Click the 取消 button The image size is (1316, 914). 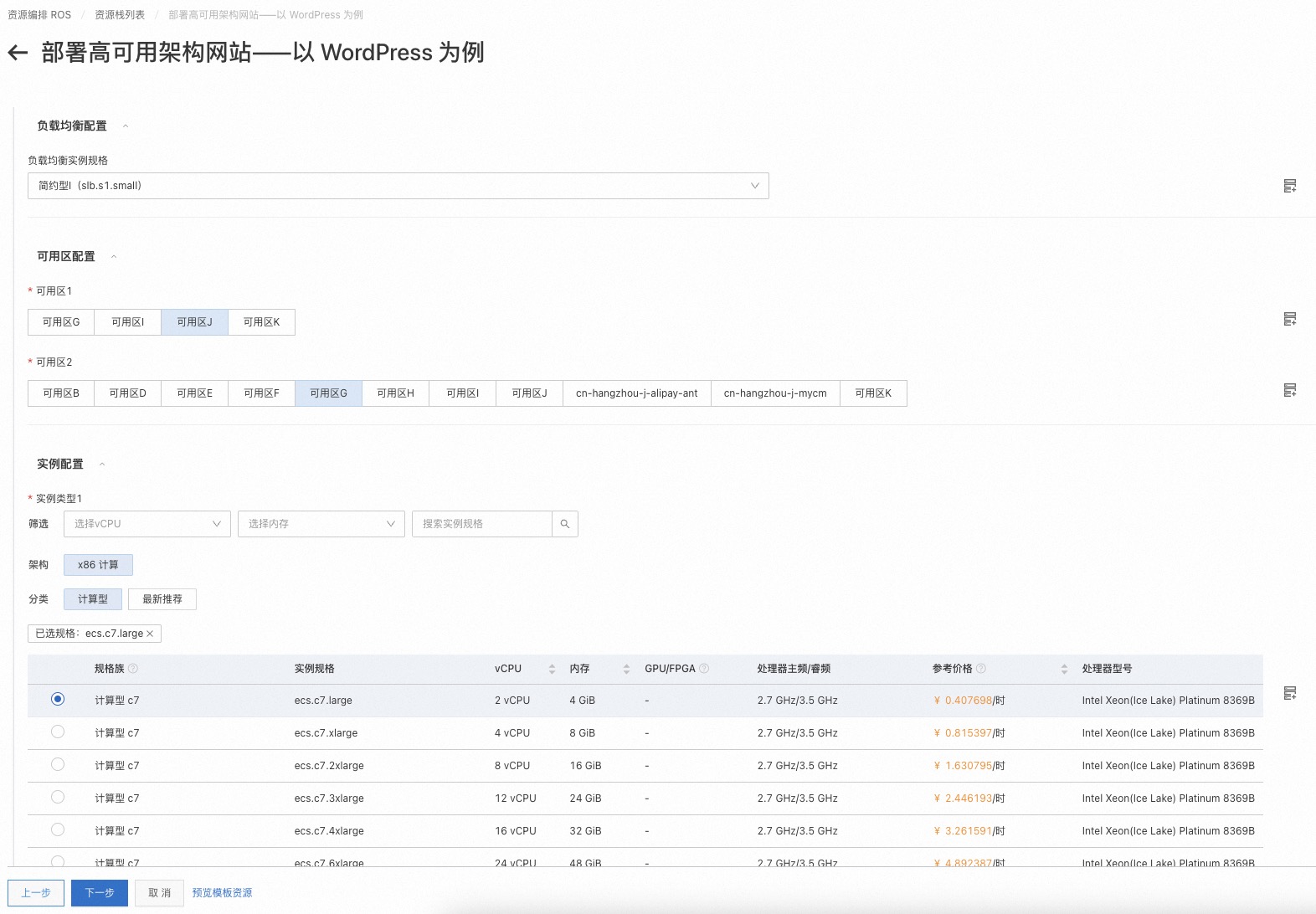click(159, 893)
